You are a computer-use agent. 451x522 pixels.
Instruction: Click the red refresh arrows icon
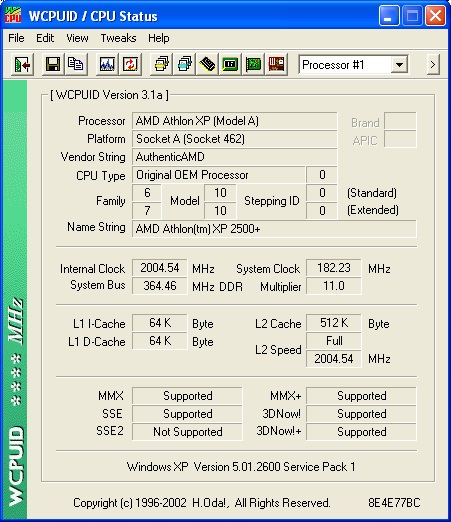(130, 64)
